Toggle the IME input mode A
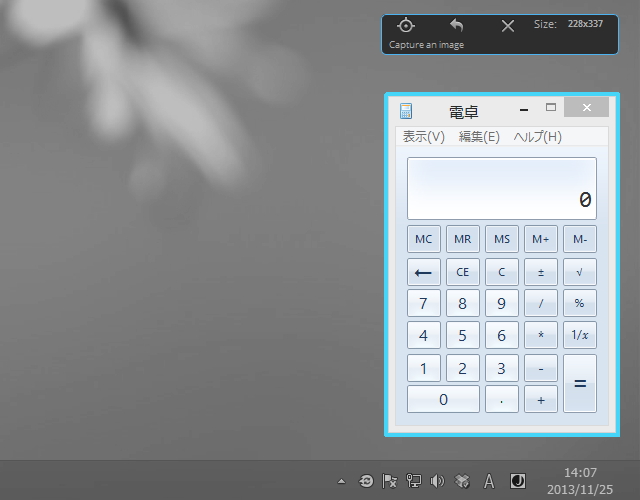The width and height of the screenshot is (640, 500). (x=489, y=481)
